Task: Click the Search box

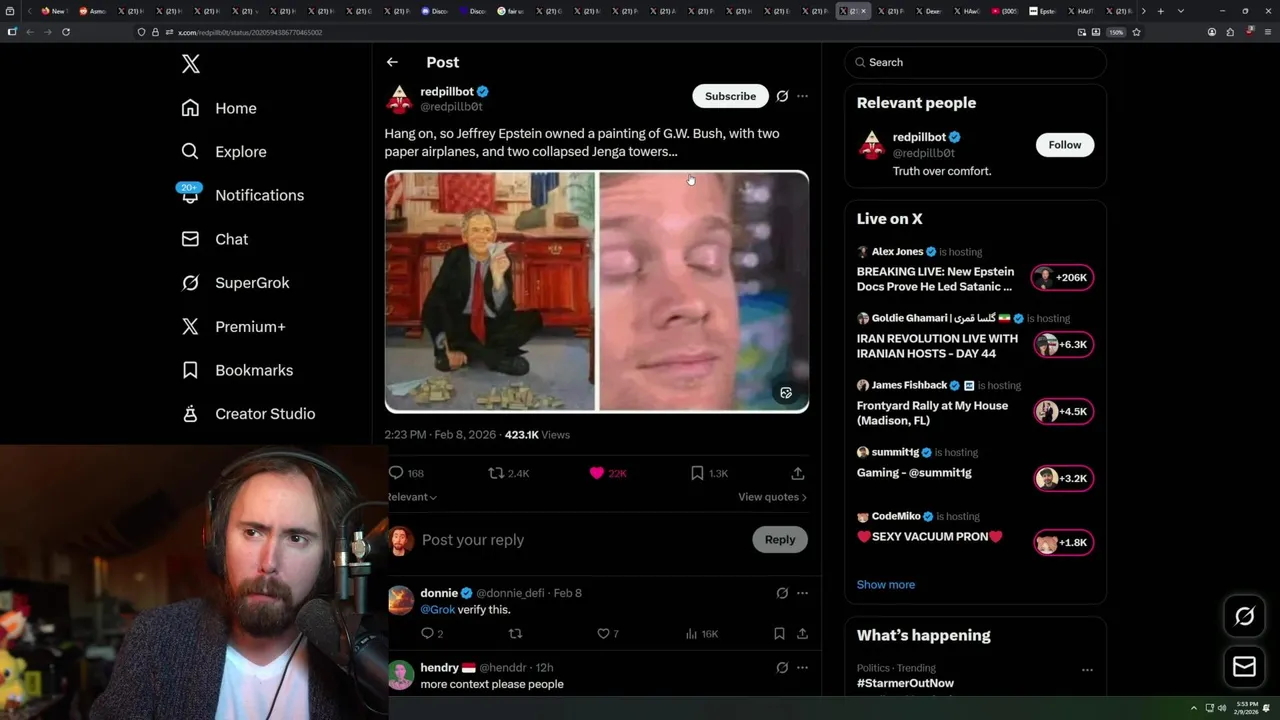Action: pyautogui.click(x=976, y=62)
